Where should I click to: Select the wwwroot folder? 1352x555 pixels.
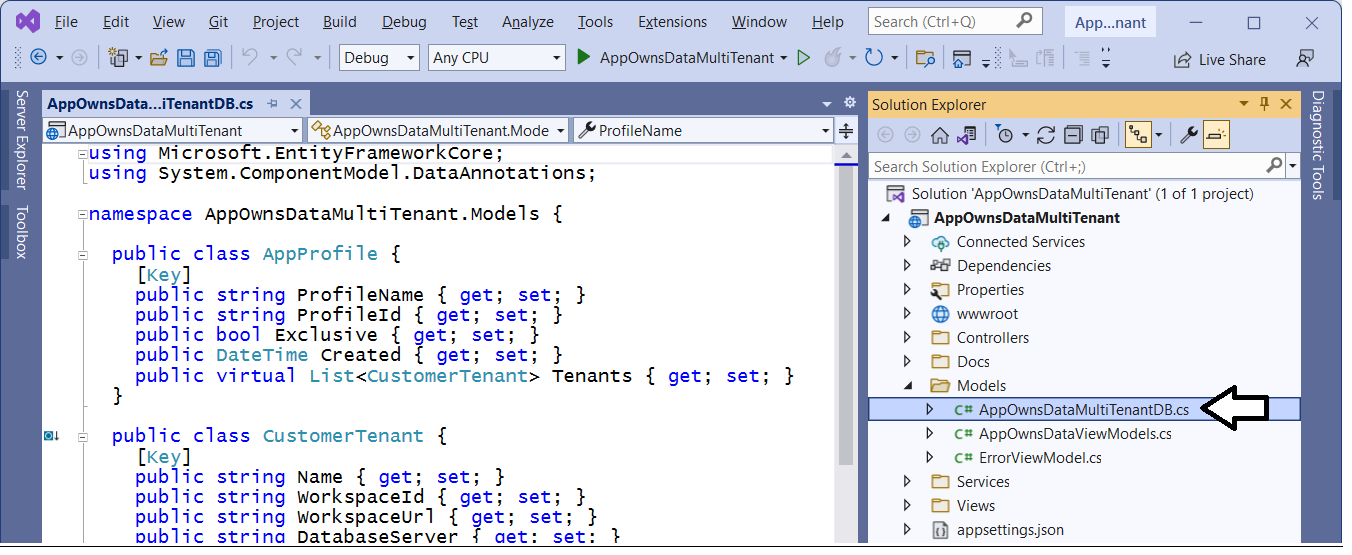[x=987, y=314]
